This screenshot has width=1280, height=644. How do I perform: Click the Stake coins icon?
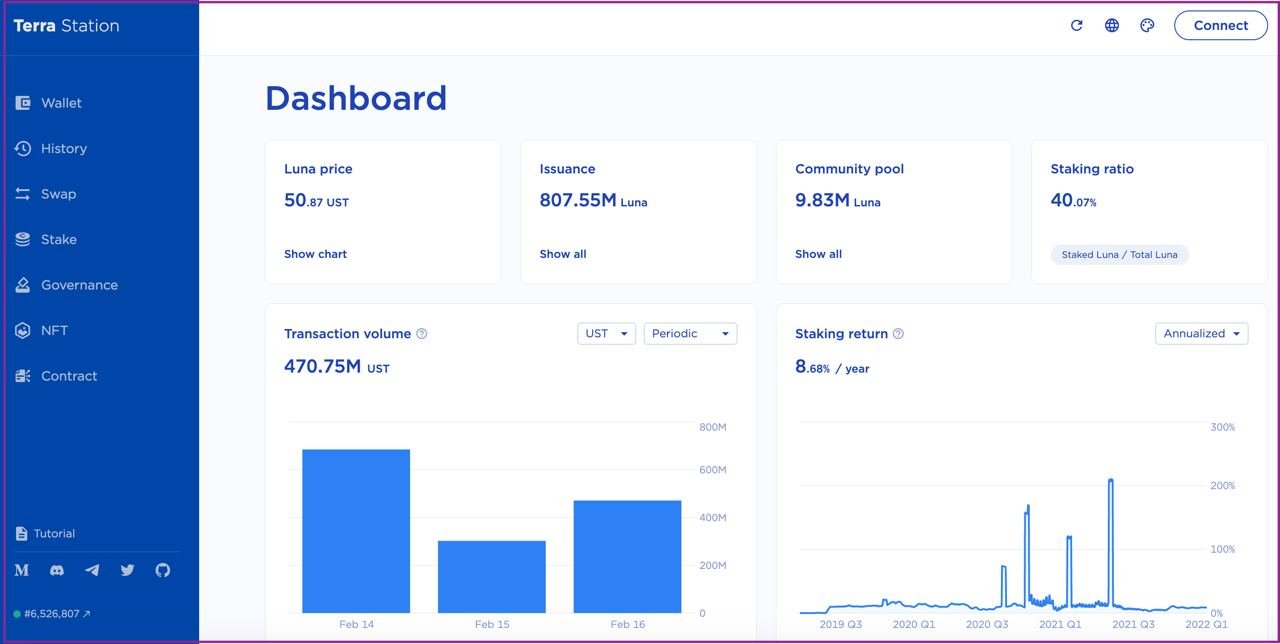23,239
